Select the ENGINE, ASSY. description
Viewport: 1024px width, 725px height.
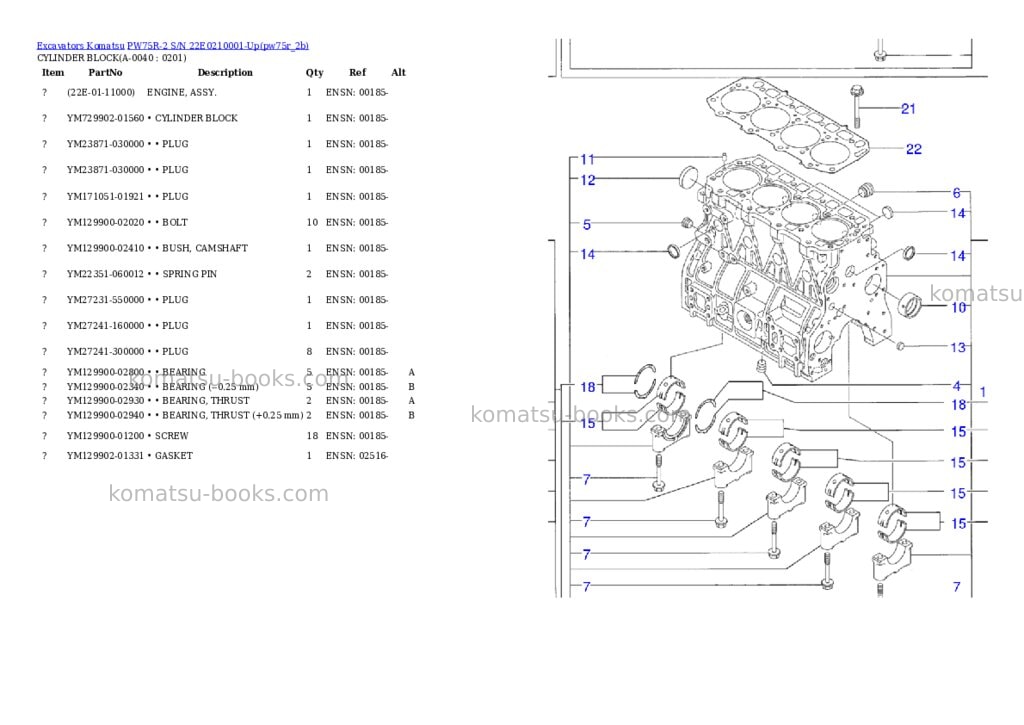182,93
